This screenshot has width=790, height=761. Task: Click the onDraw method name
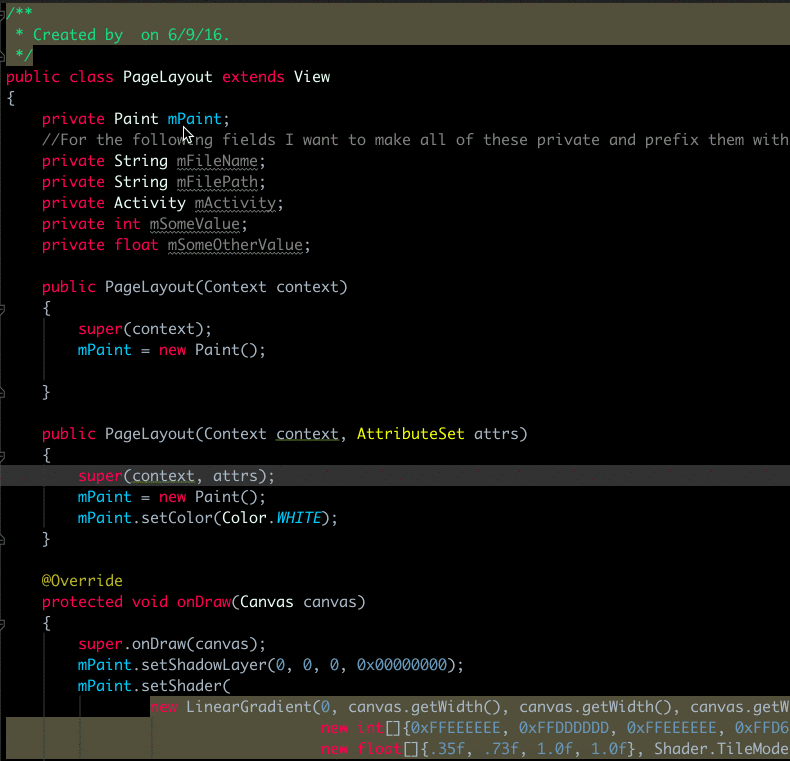point(204,602)
